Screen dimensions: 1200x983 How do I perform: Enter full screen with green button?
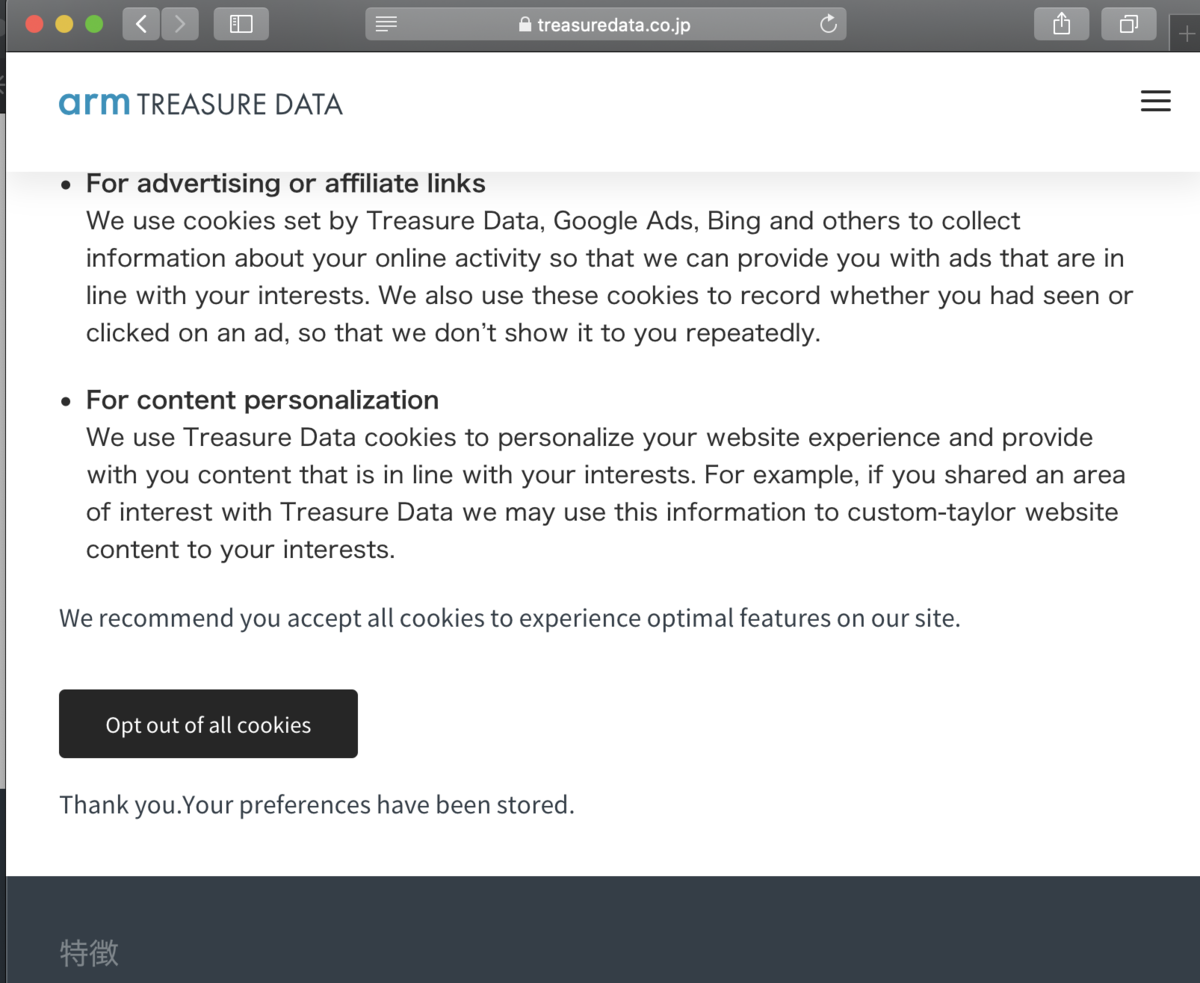coord(94,24)
